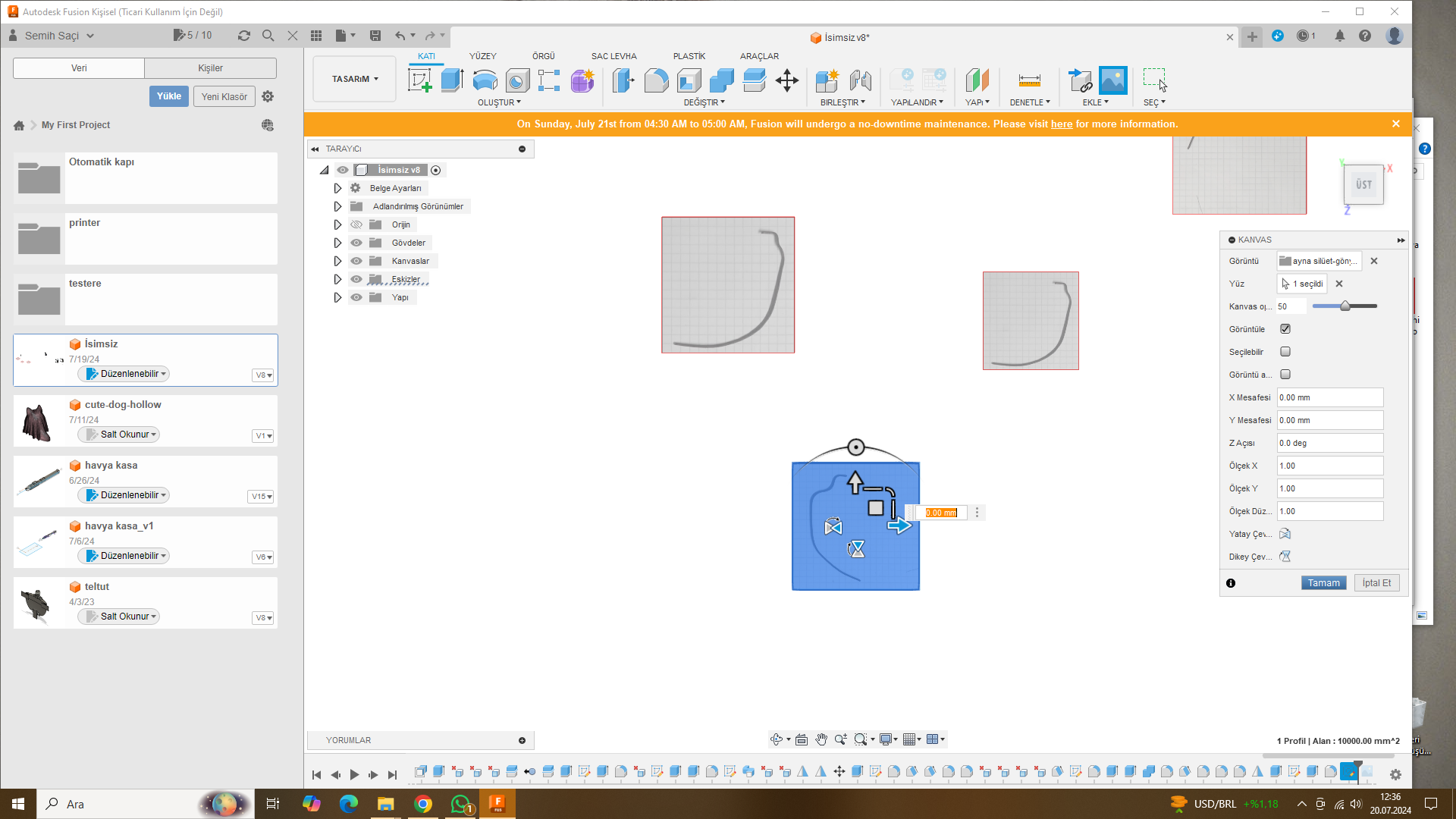Screen dimensions: 1456x819
Task: Select the Create Sketch tool
Action: (x=419, y=80)
